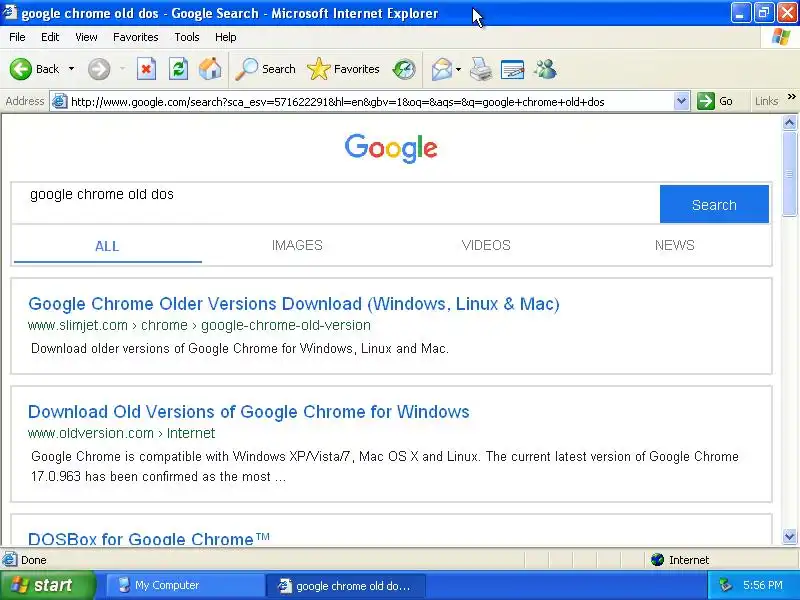Expand the Address bar dropdown arrow
This screenshot has height=600, width=800.
681,102
